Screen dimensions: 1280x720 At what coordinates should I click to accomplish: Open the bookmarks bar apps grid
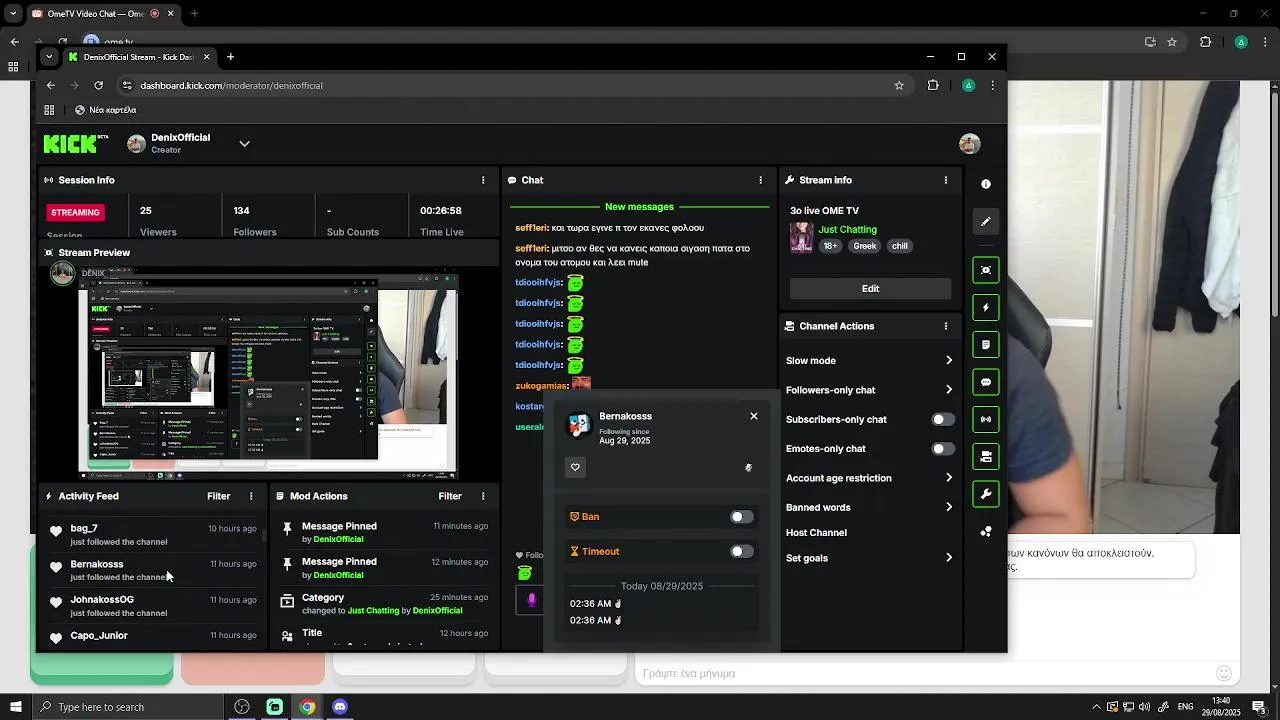[x=49, y=110]
